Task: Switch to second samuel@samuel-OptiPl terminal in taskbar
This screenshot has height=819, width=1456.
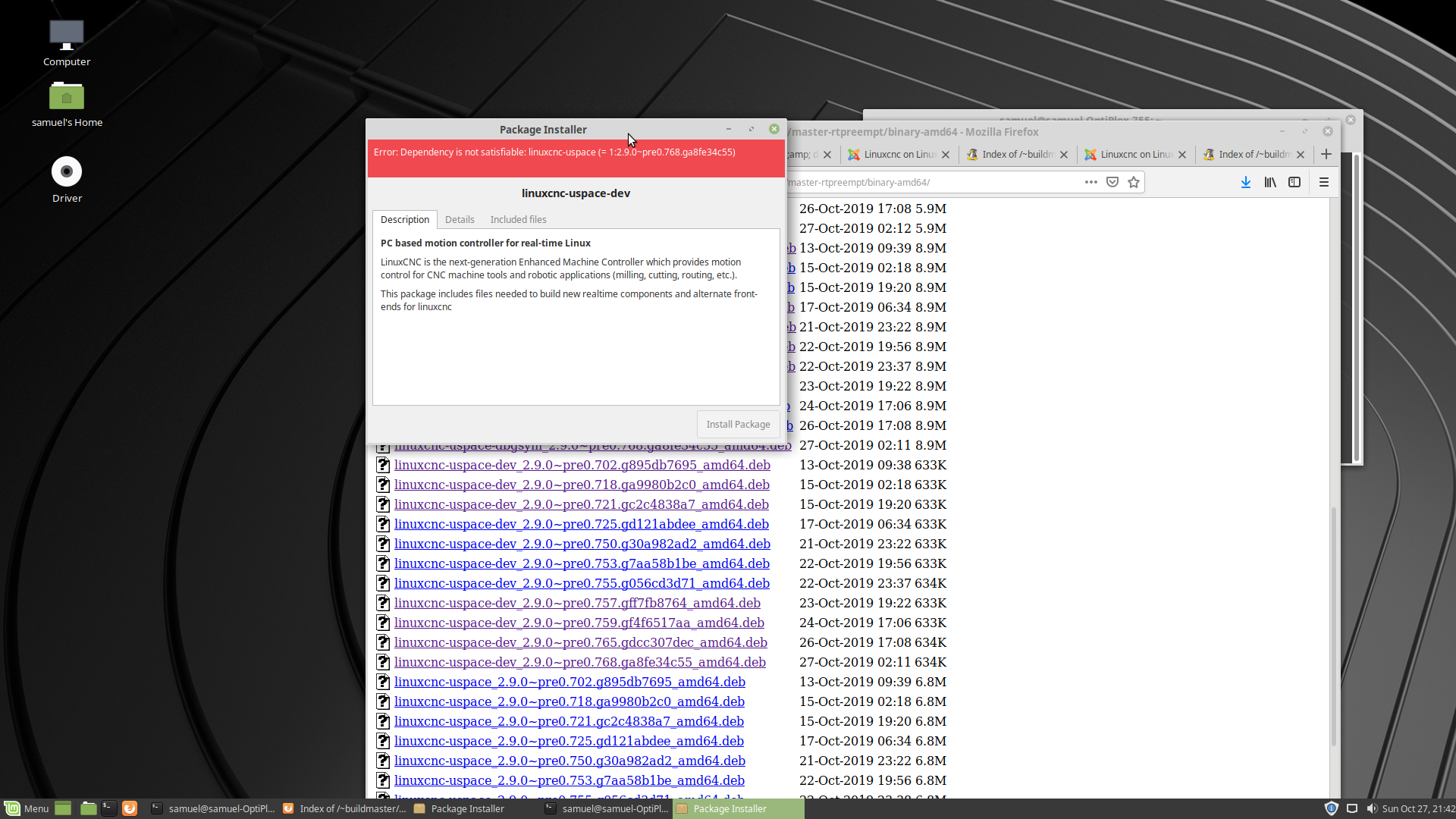Action: (607, 808)
